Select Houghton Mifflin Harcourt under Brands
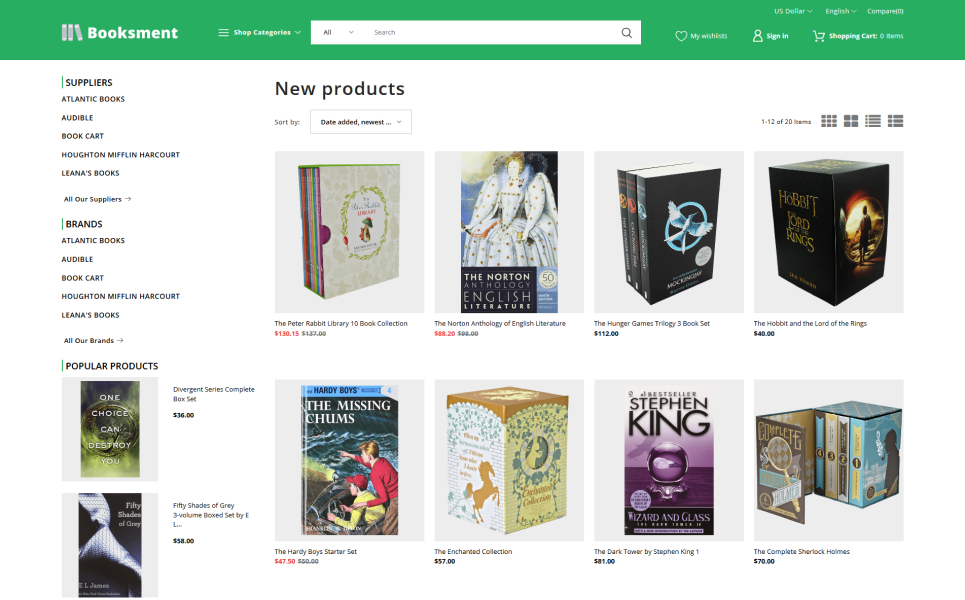This screenshot has width=965, height=600. click(120, 297)
